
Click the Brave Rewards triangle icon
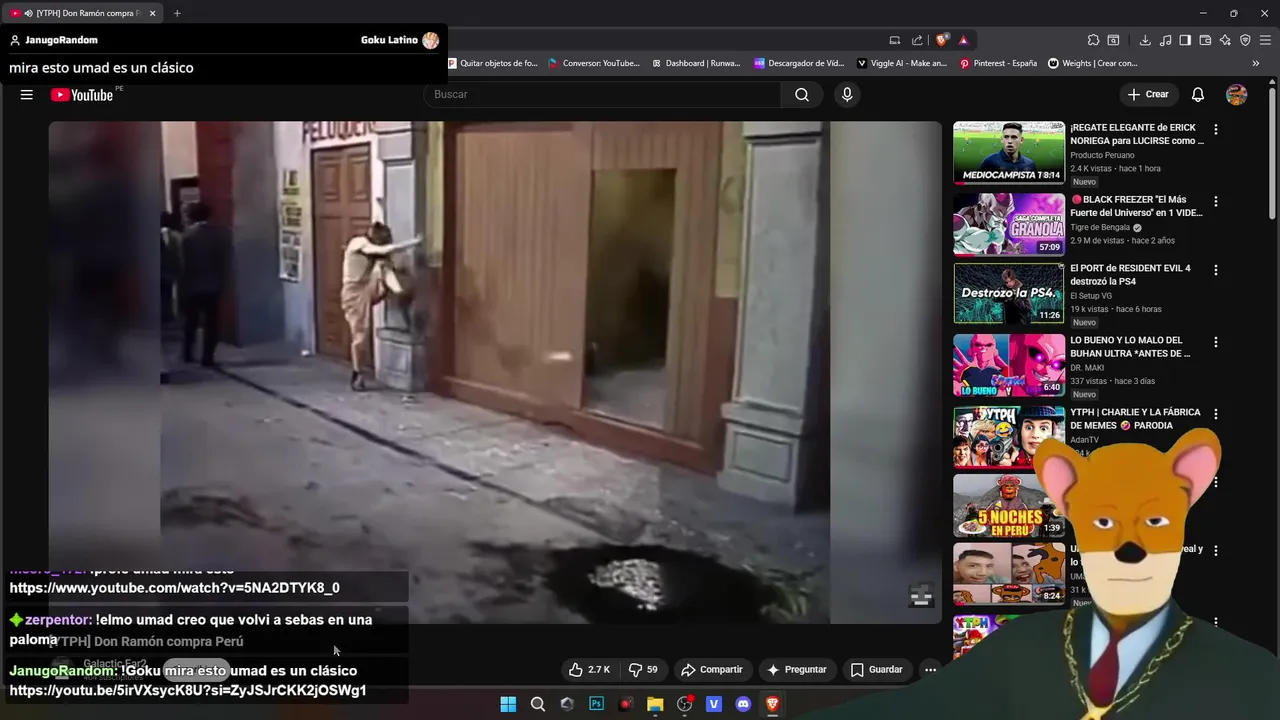click(963, 40)
